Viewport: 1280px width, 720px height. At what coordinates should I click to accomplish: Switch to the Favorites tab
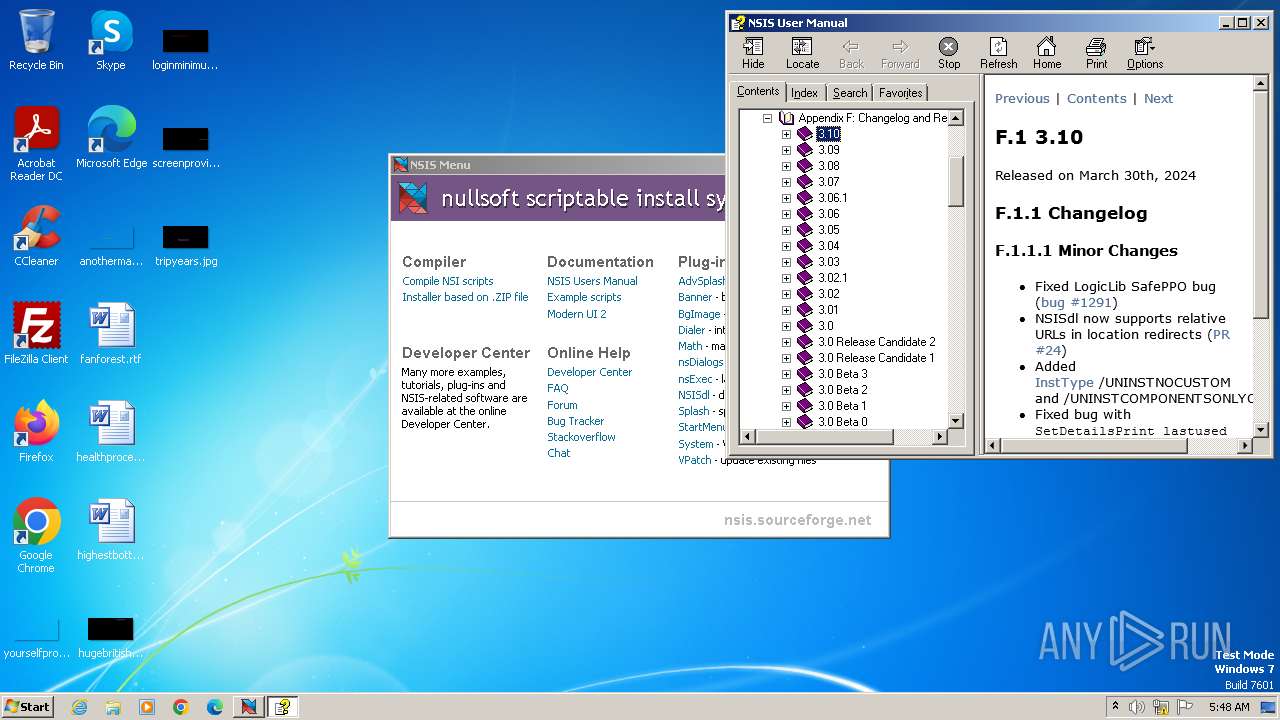pos(900,93)
